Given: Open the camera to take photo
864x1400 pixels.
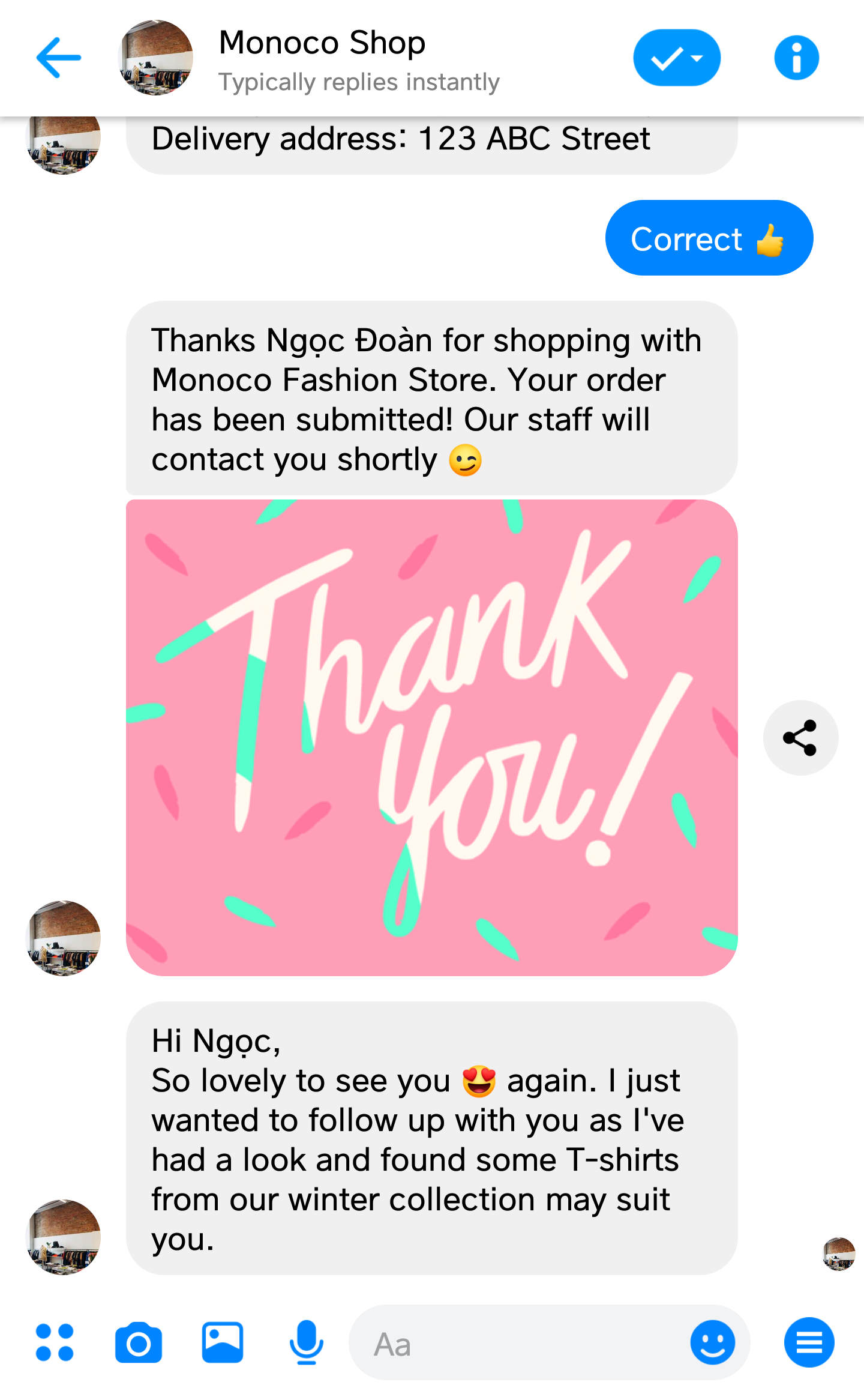Looking at the screenshot, I should click(x=139, y=1343).
